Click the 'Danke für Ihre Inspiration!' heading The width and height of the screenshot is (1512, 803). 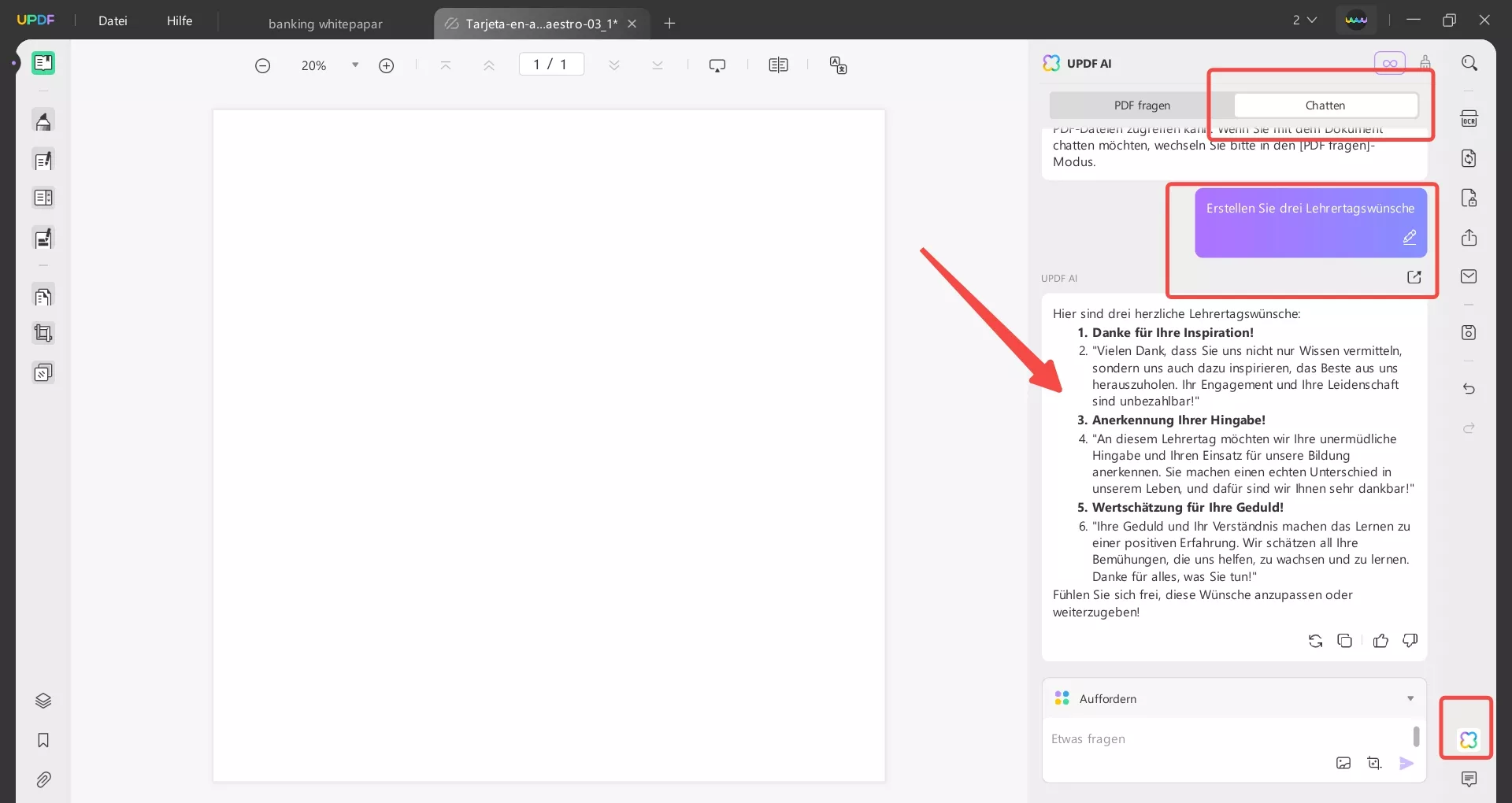1173,333
